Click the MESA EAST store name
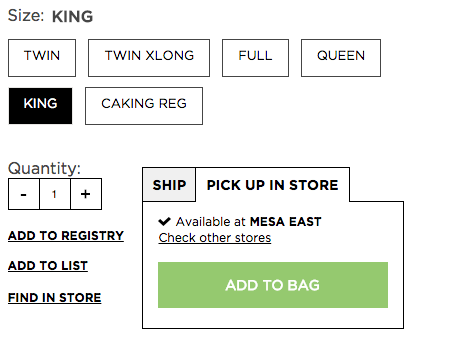Screen dimensions: 449x361 pos(286,222)
